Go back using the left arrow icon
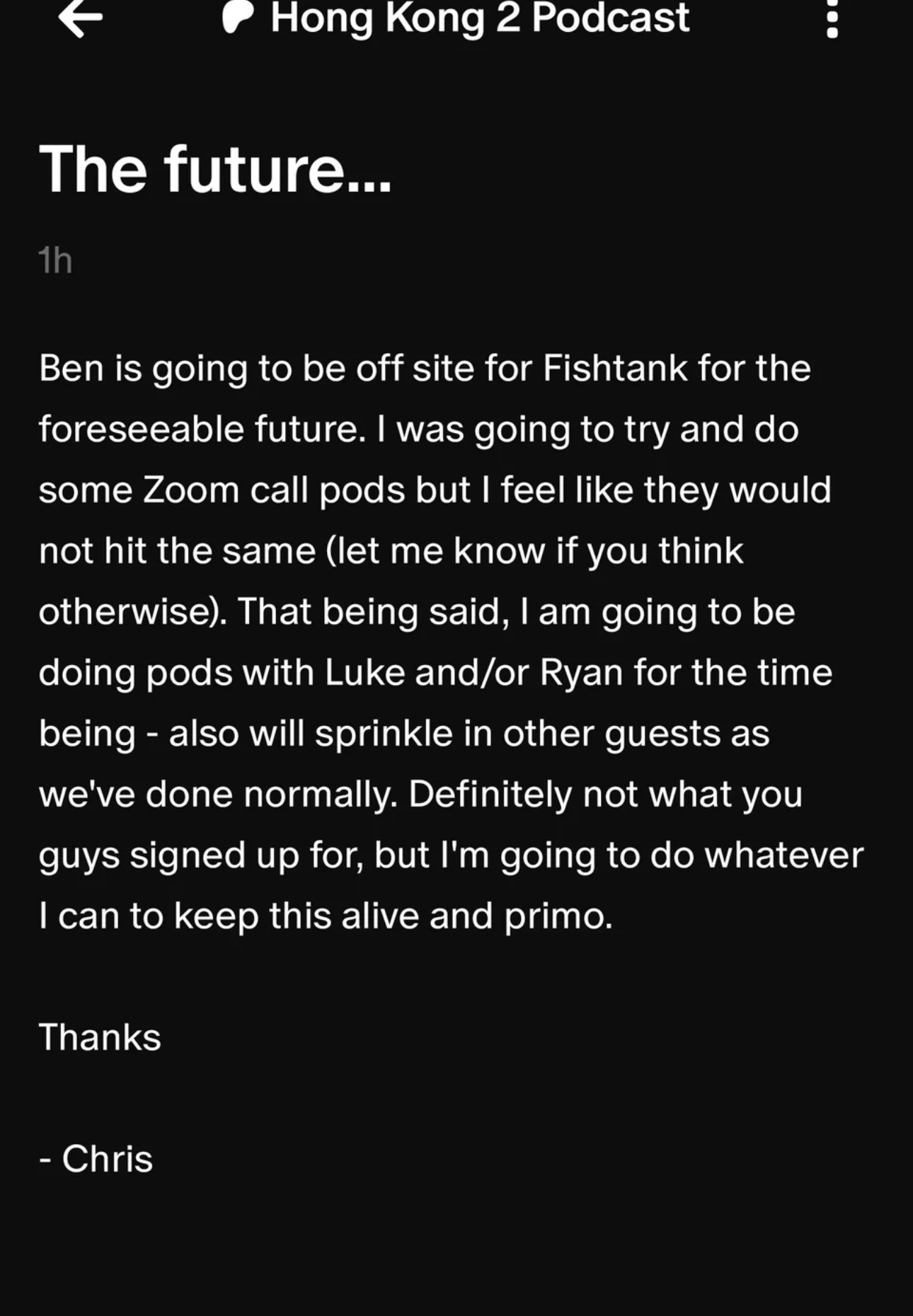This screenshot has width=913, height=1316. pos(81,18)
